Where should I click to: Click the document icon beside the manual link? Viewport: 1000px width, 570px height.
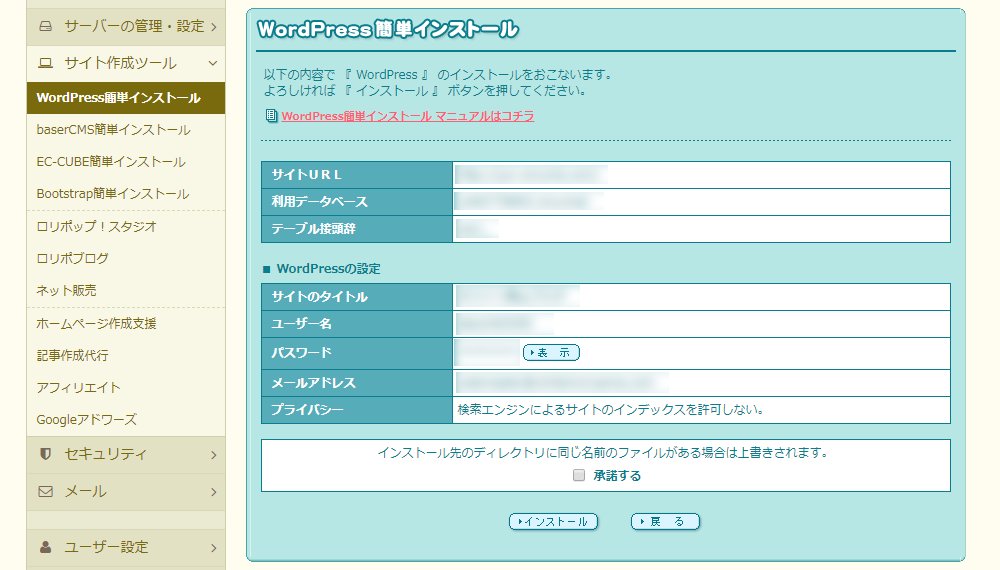(271, 116)
